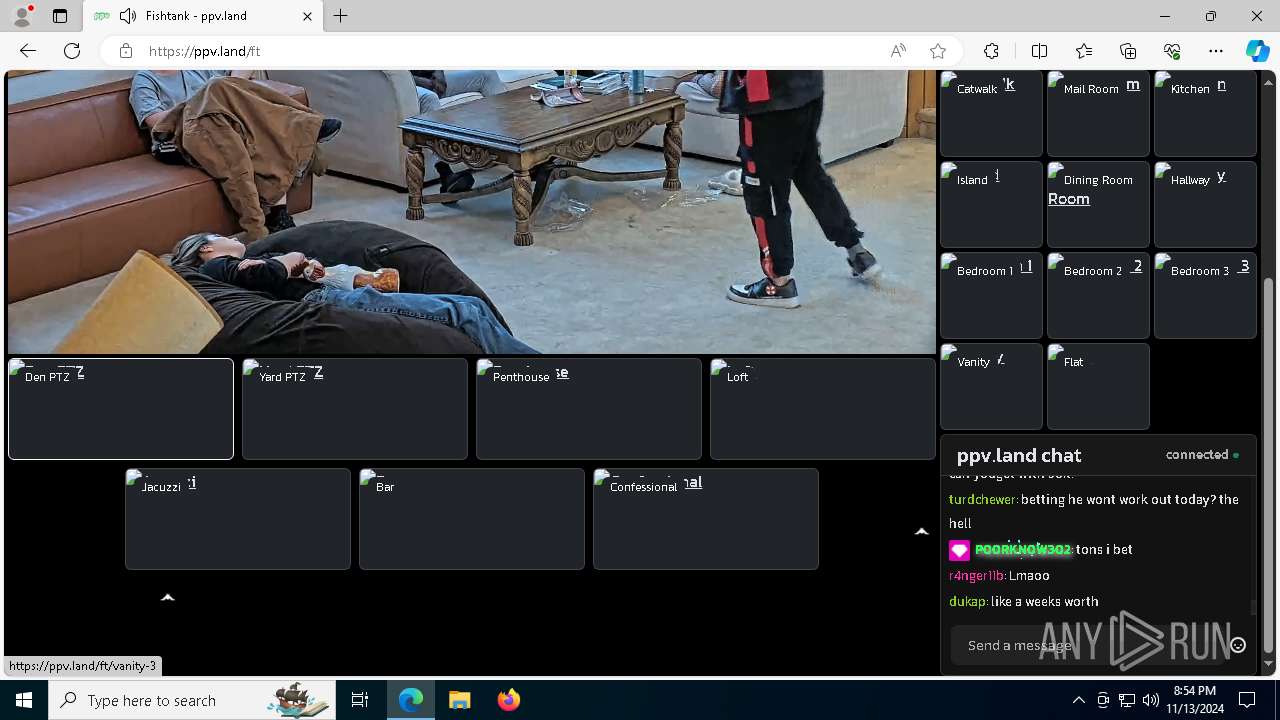Open the taskbar clock and calendar

(x=1195, y=700)
